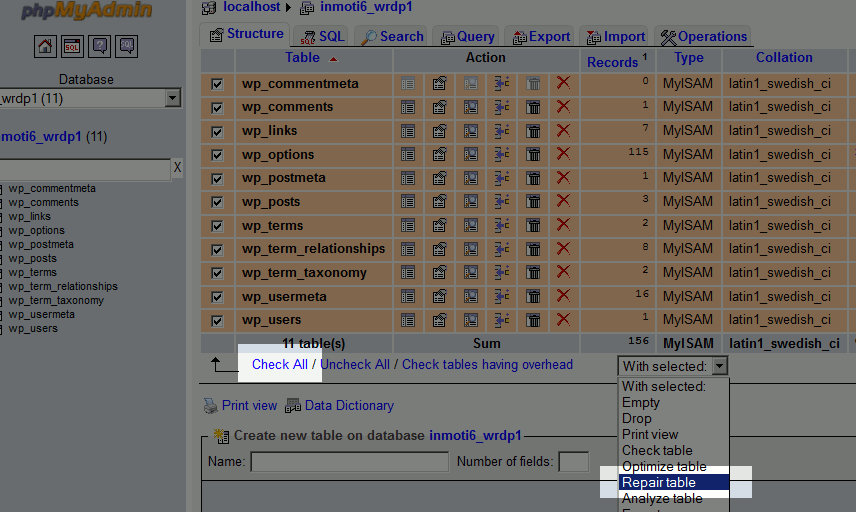Uncheck the wp_usermeta checkbox
The width and height of the screenshot is (856, 512).
pyautogui.click(x=217, y=297)
